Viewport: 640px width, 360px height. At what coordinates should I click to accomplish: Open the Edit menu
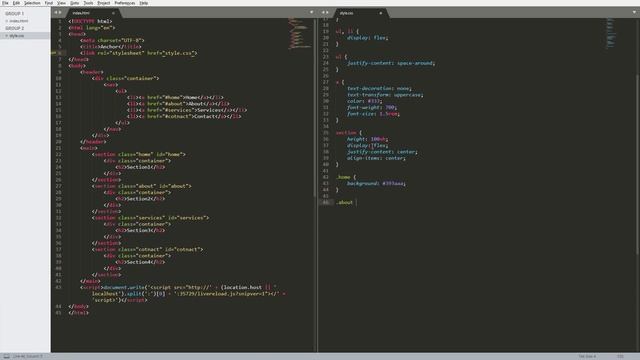(x=16, y=3)
